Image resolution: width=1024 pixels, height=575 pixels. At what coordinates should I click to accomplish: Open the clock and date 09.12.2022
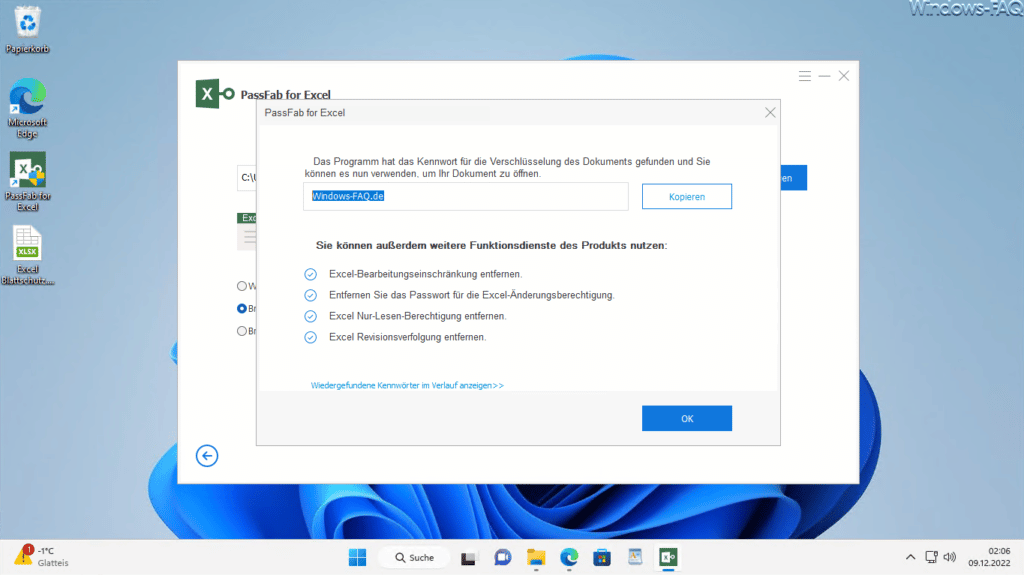point(989,557)
